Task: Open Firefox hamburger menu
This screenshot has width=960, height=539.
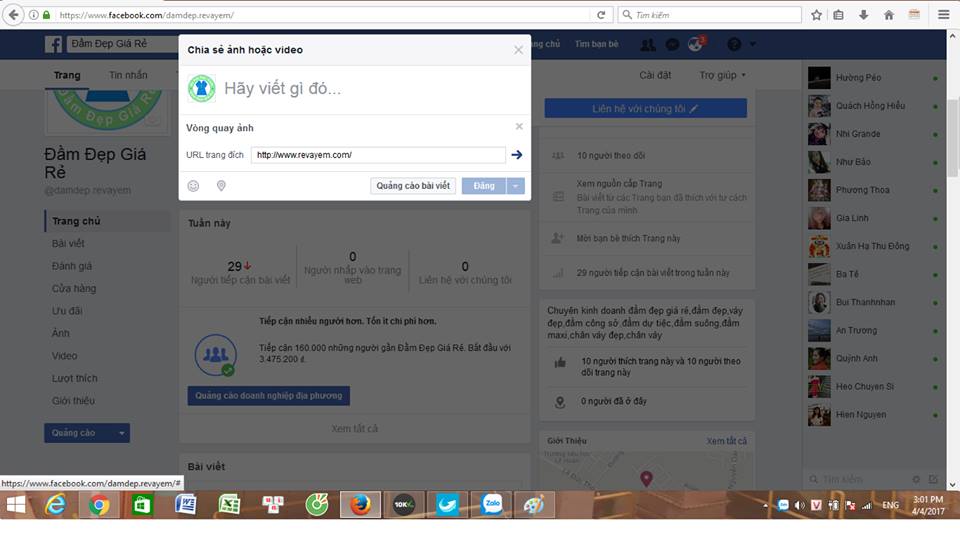Action: 943,15
